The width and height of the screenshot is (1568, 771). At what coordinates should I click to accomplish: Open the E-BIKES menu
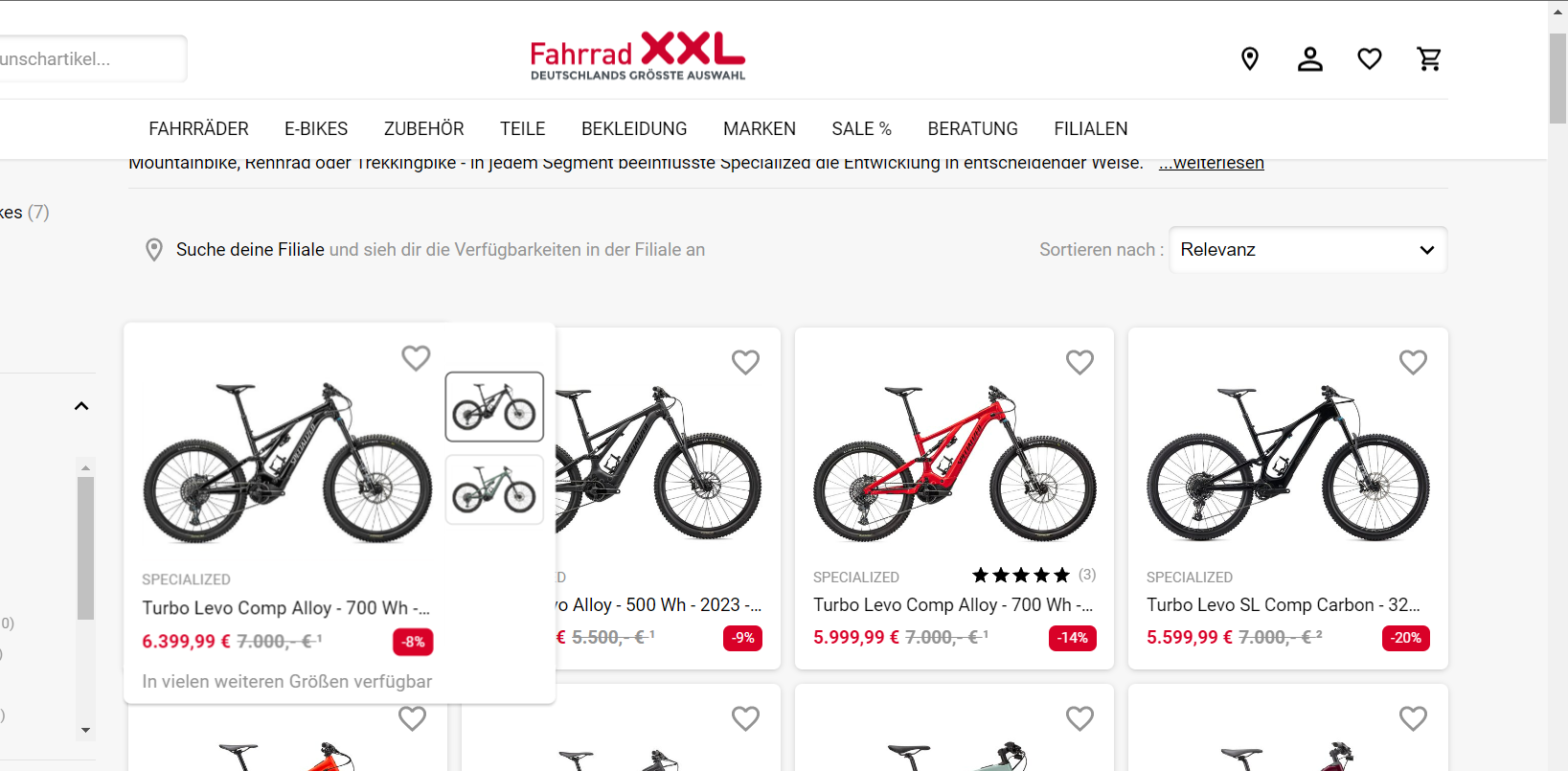pyautogui.click(x=316, y=128)
